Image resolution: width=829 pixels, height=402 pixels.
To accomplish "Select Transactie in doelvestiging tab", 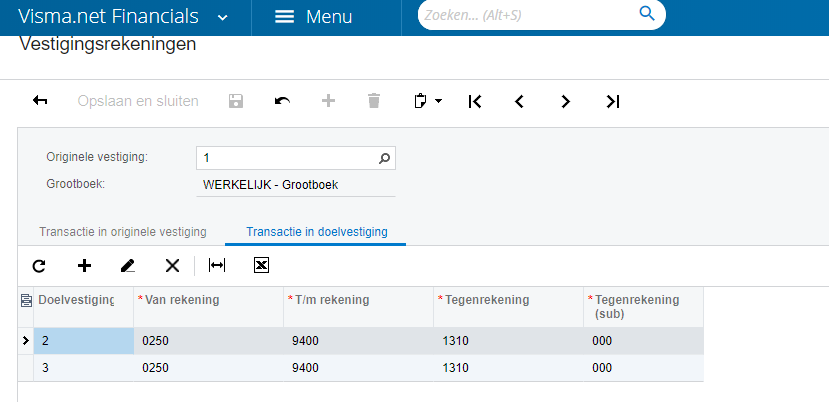I will (317, 232).
